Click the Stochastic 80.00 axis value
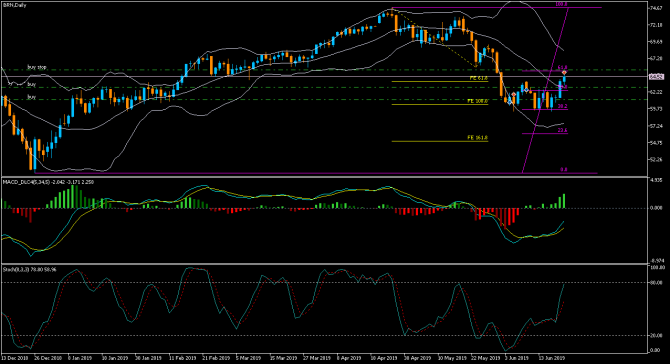Image resolution: width=670 pixels, height=364 pixels. pyautogui.click(x=657, y=282)
